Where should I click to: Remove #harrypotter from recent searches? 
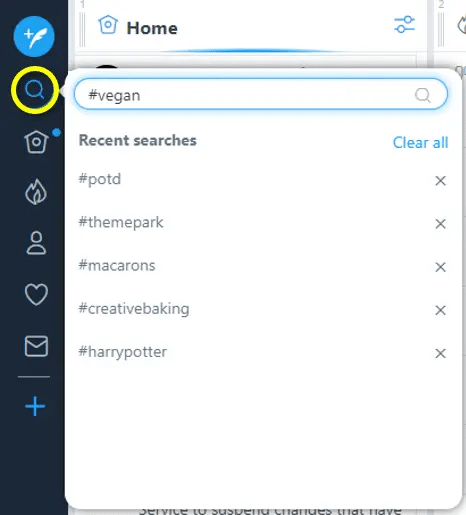(x=440, y=353)
